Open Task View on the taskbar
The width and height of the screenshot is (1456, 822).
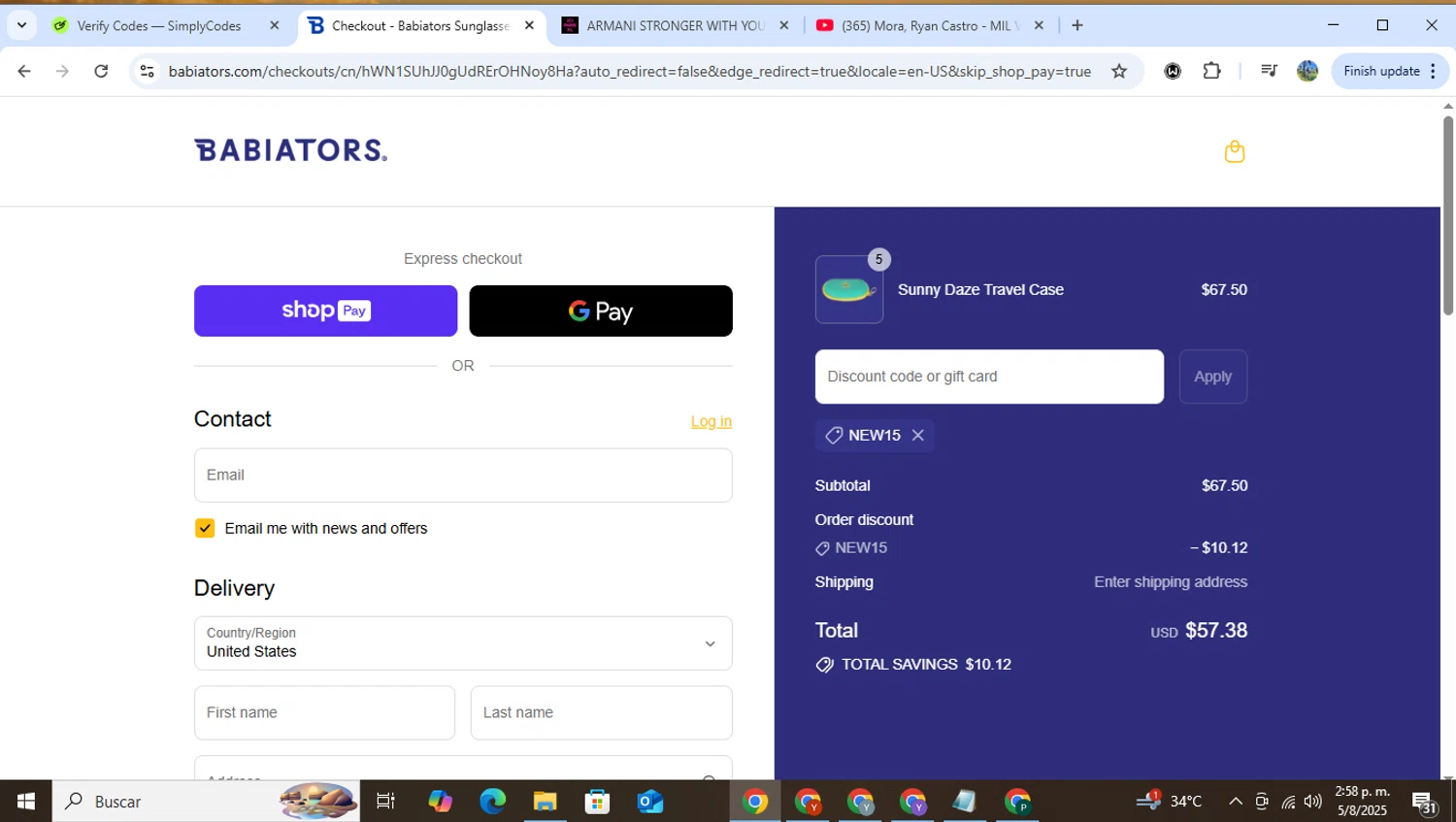point(385,802)
